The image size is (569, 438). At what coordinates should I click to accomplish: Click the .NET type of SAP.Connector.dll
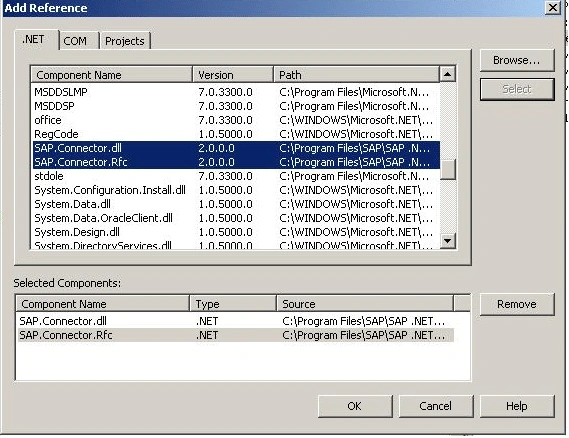point(207,321)
